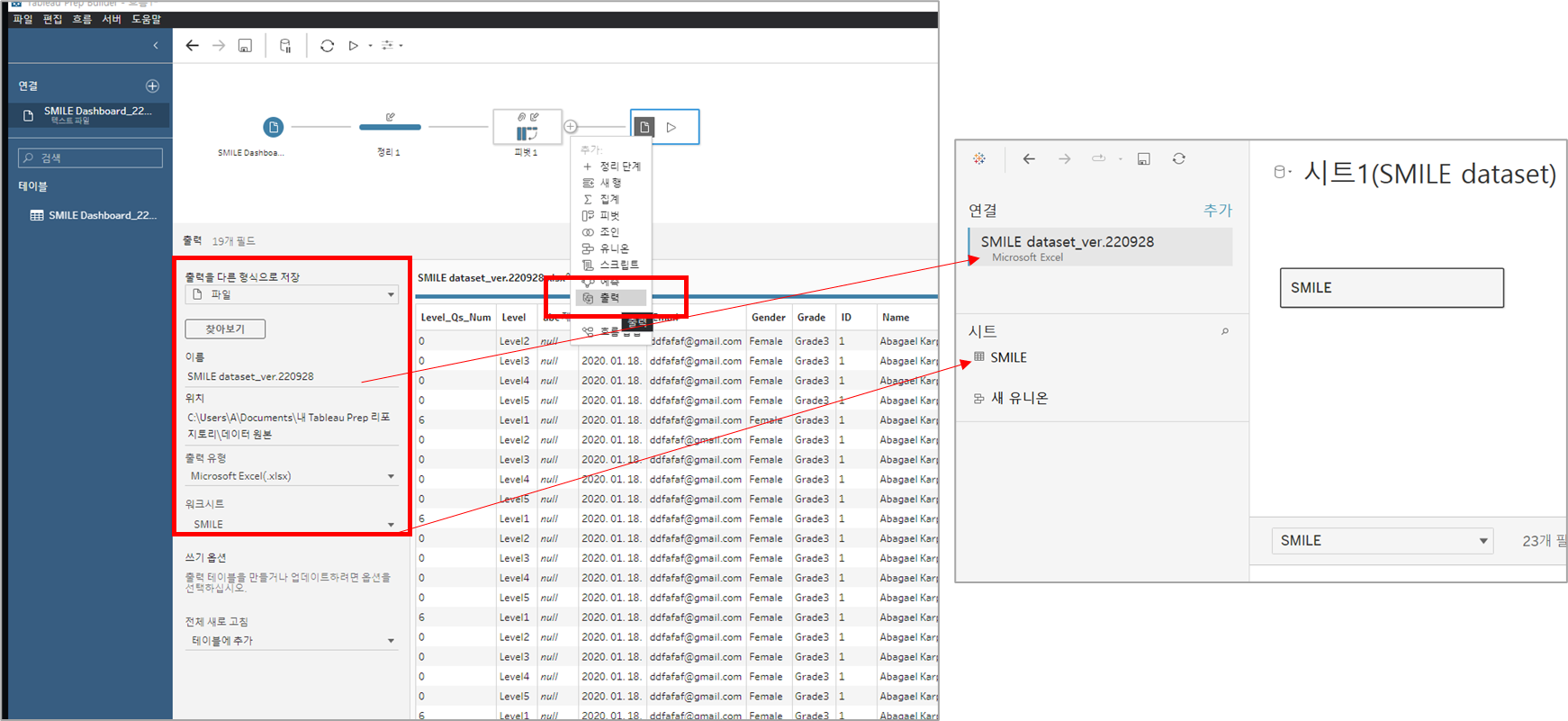
Task: Select the SMILE sheet in the sheet list
Action: point(1000,358)
